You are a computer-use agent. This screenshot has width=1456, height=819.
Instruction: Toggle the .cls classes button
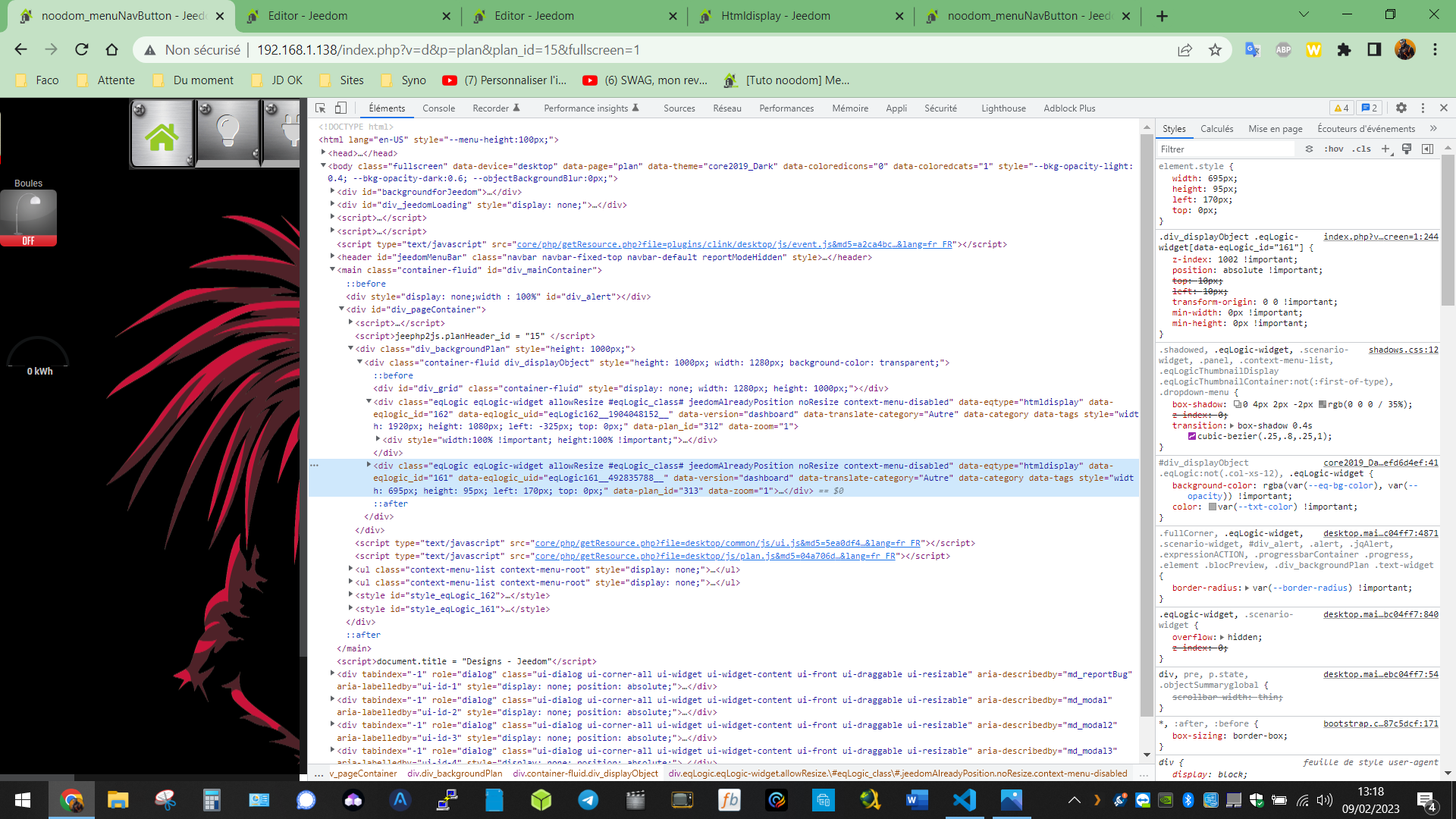click(x=1361, y=149)
